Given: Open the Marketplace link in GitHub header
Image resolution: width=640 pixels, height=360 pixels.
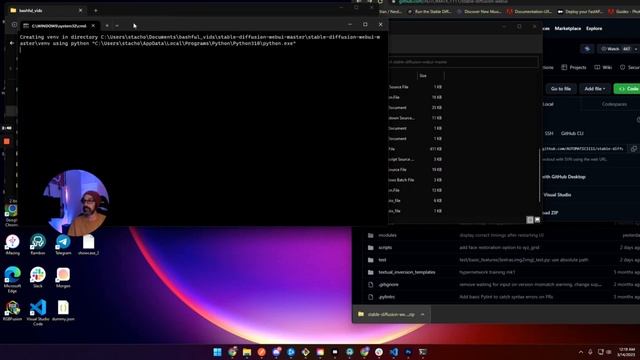Looking at the screenshot, I should [x=568, y=29].
